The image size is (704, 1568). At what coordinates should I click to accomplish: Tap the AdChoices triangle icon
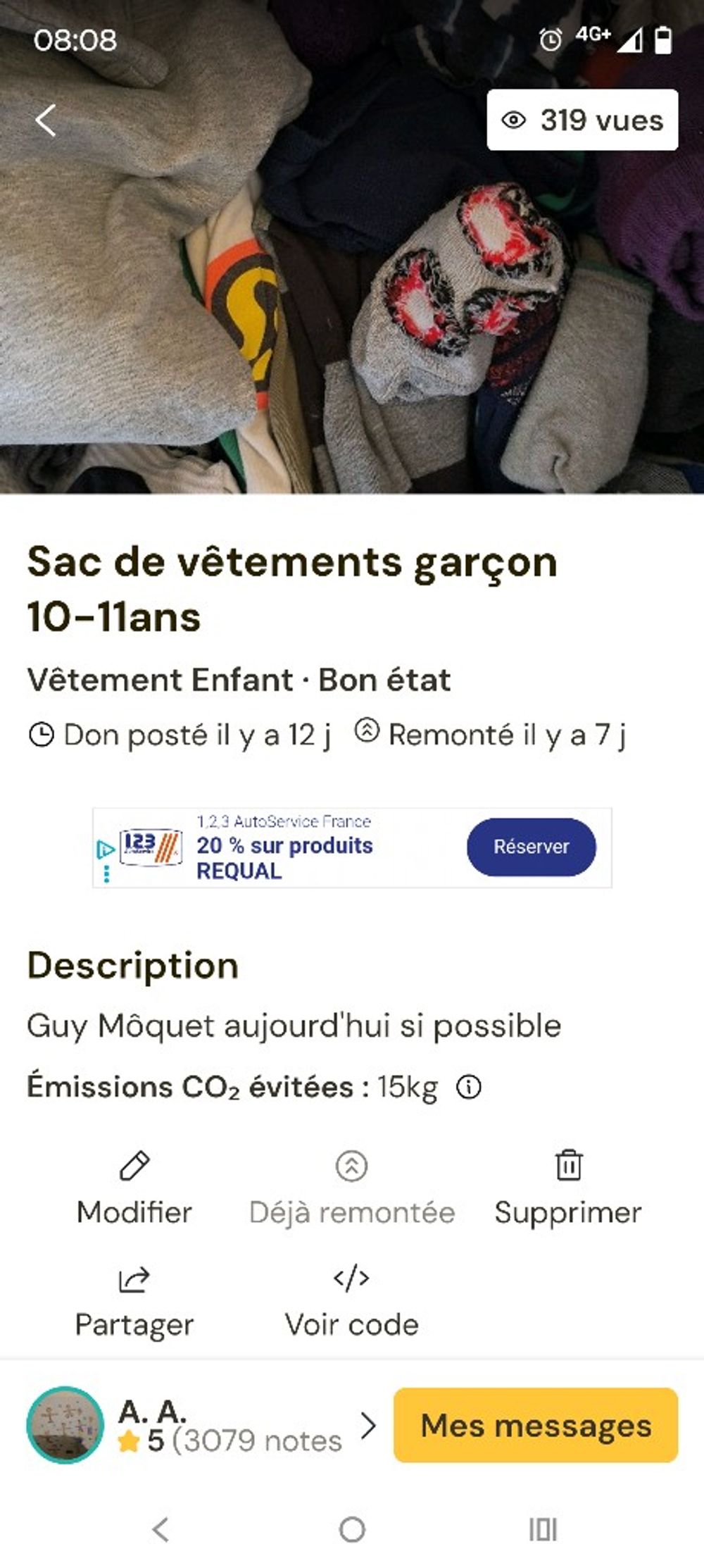[106, 850]
